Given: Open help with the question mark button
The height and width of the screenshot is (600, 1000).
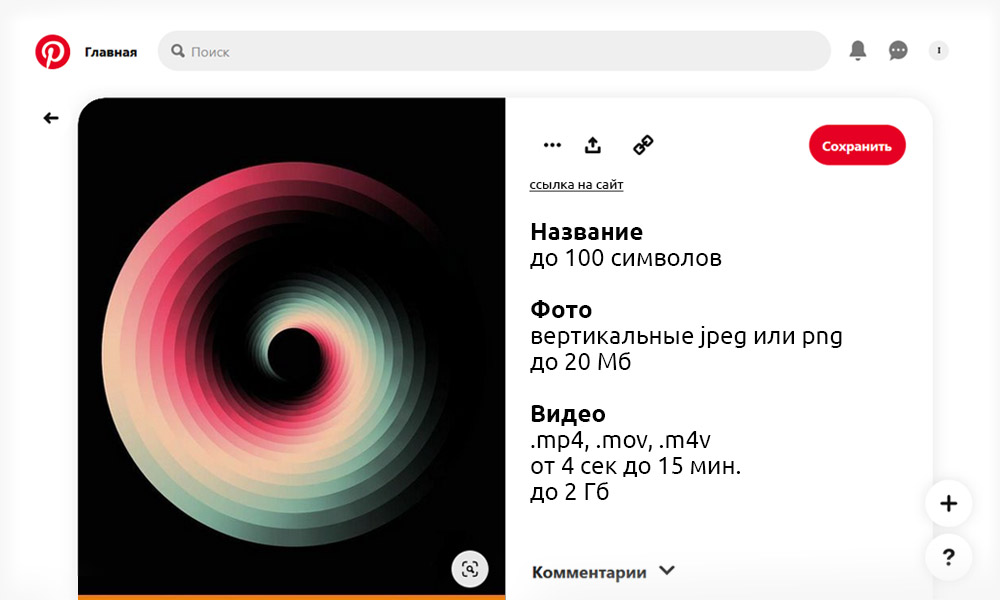Looking at the screenshot, I should pos(948,557).
